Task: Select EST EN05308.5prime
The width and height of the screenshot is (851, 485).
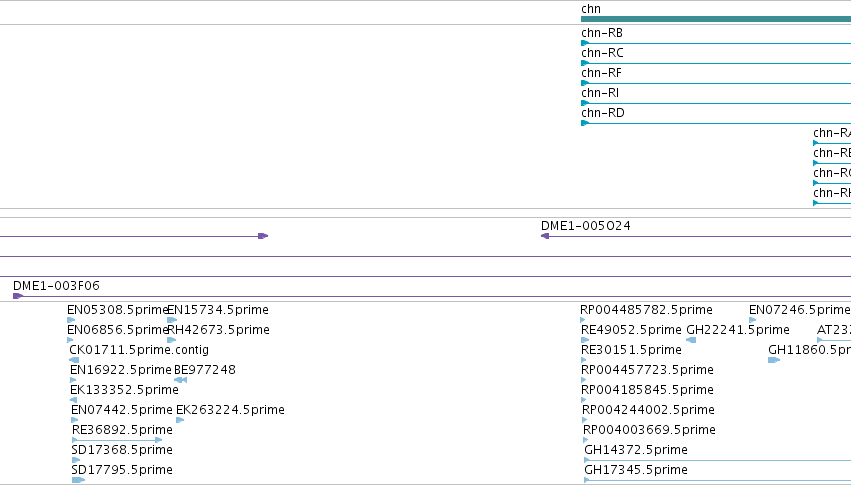Action: pos(117,310)
